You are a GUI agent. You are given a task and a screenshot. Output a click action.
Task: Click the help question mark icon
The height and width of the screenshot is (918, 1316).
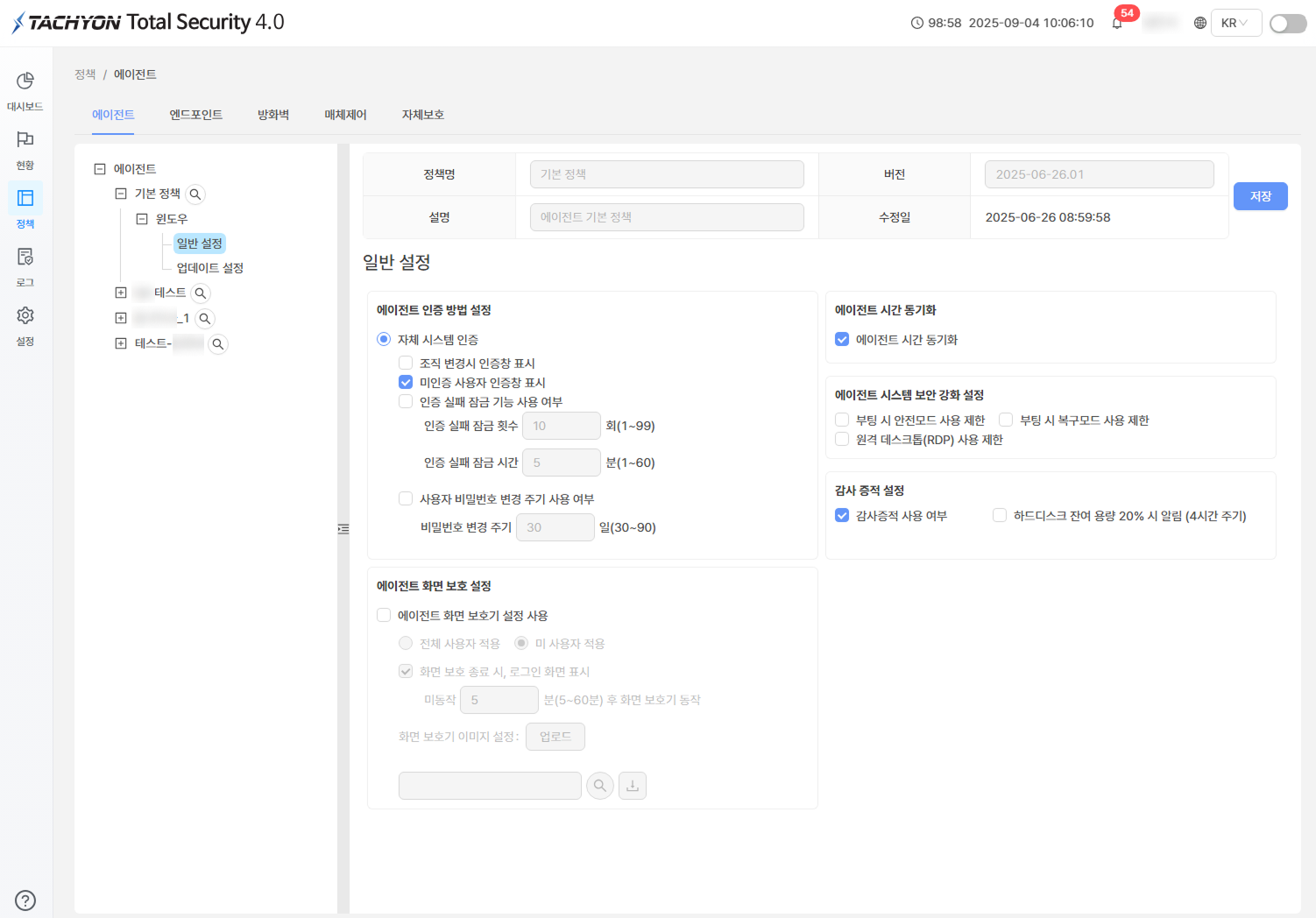tap(25, 900)
